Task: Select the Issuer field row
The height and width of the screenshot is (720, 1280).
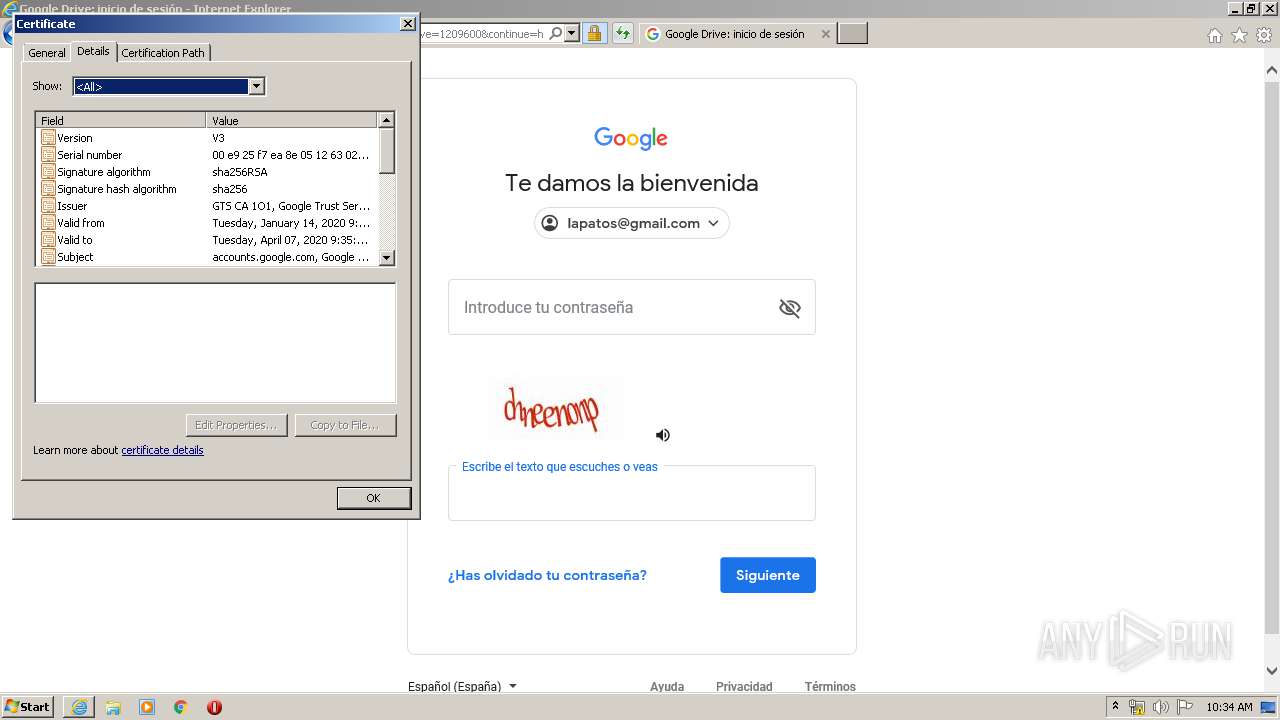Action: 207,206
